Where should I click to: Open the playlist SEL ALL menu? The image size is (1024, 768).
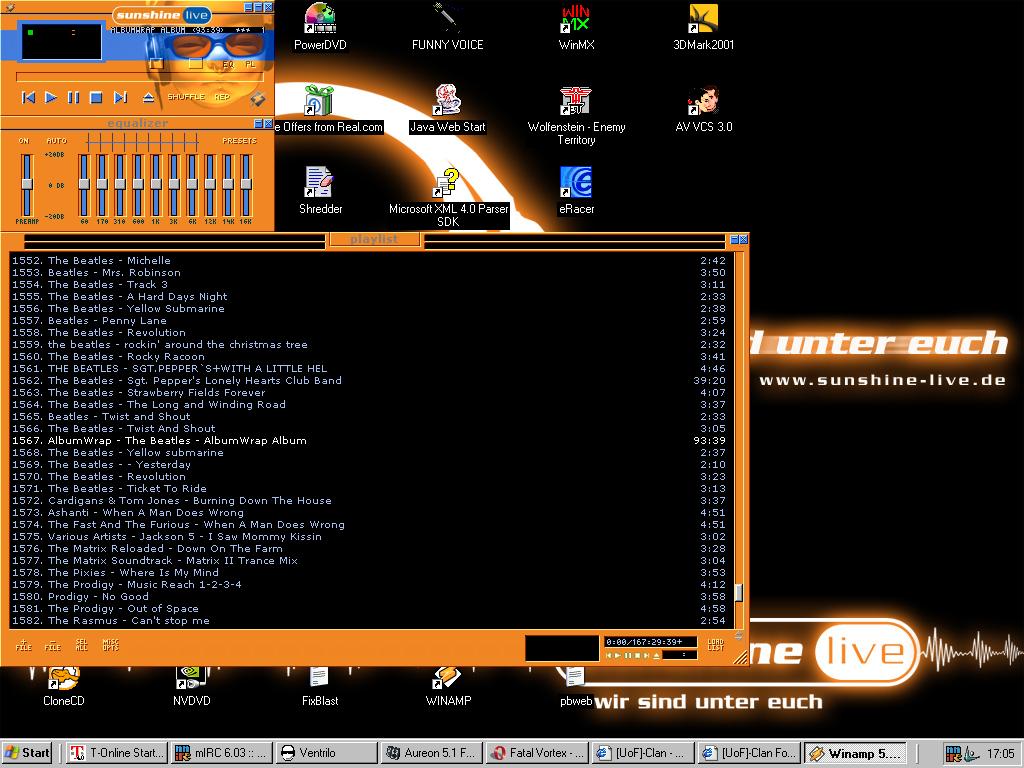pyautogui.click(x=82, y=645)
